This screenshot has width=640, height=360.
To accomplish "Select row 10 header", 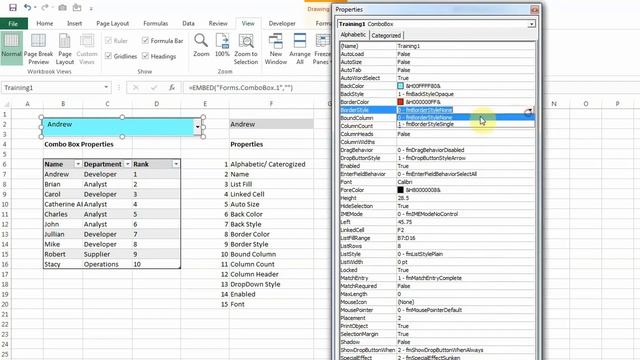I will tap(5, 204).
